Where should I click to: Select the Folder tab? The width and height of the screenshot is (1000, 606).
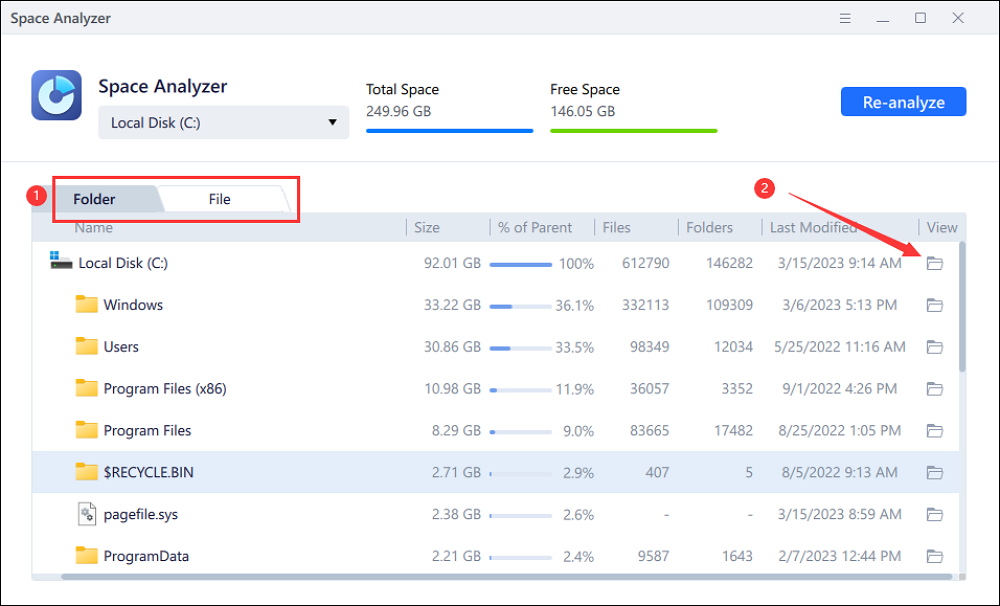pyautogui.click(x=95, y=199)
